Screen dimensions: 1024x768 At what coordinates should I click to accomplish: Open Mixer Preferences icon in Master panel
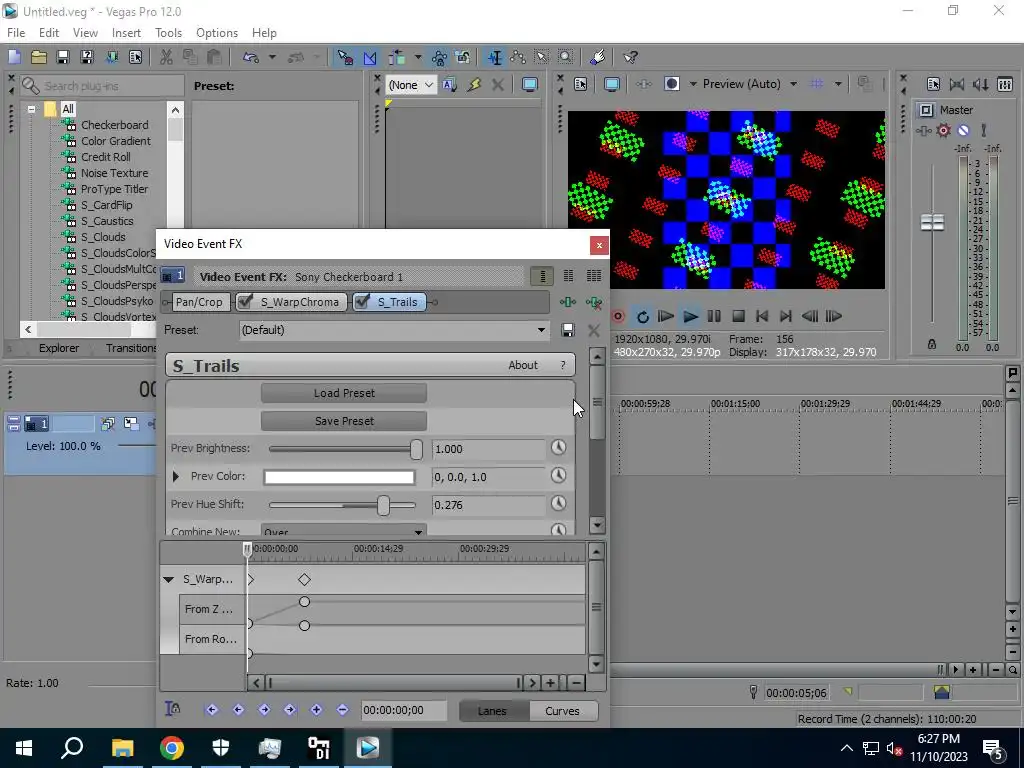933,84
